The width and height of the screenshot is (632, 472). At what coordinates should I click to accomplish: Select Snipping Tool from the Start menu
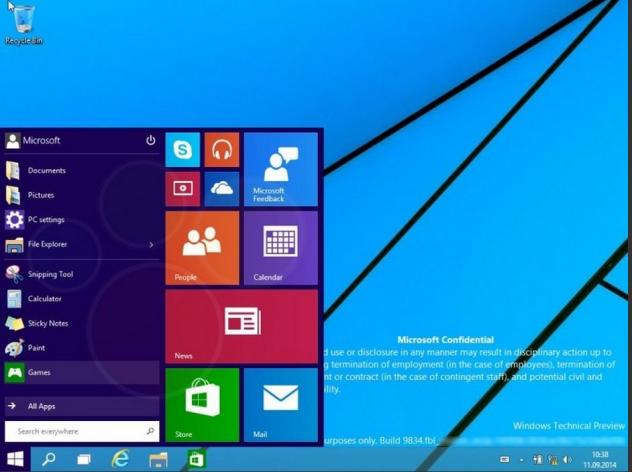pyautogui.click(x=50, y=274)
